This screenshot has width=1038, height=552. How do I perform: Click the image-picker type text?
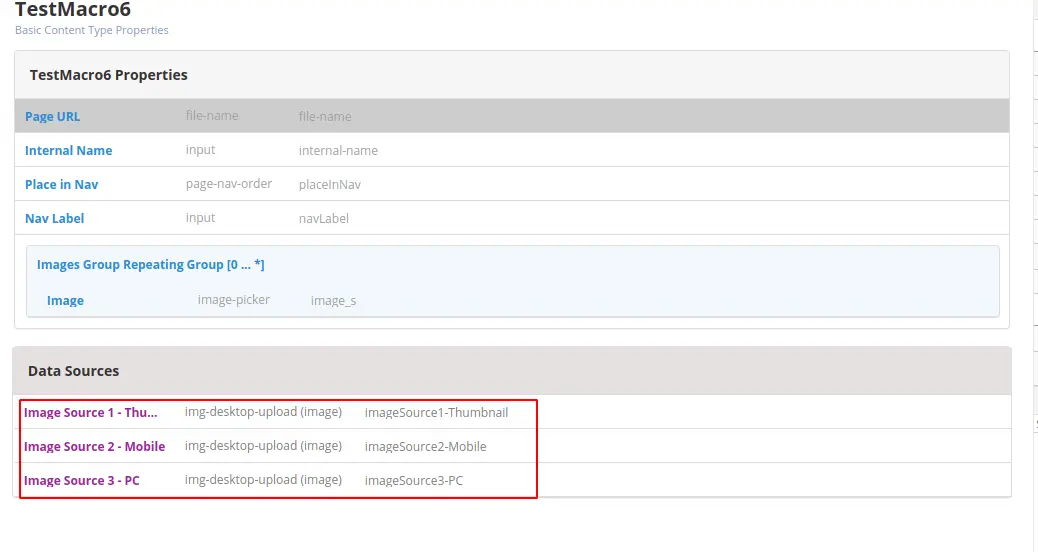[234, 300]
